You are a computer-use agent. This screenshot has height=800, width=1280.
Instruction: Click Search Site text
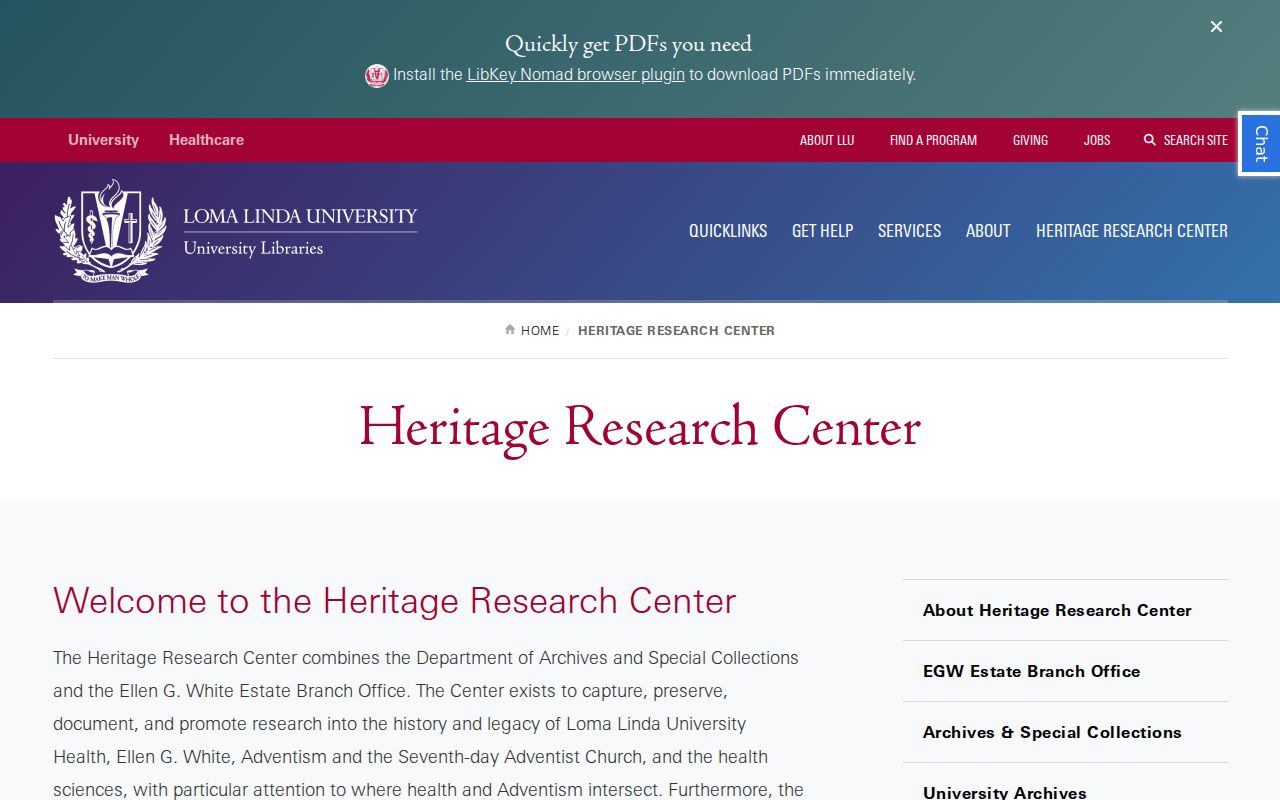[1195, 140]
